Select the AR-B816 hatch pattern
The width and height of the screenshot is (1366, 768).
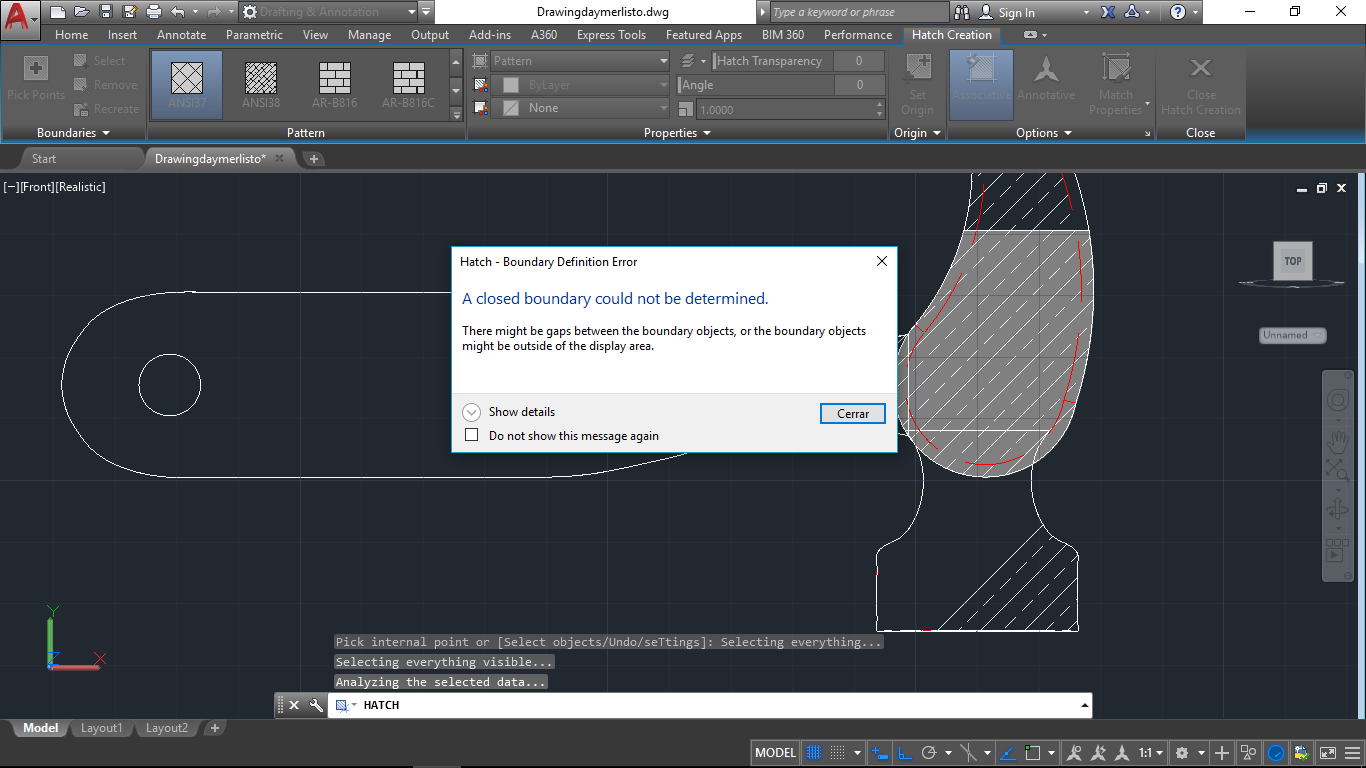point(333,84)
